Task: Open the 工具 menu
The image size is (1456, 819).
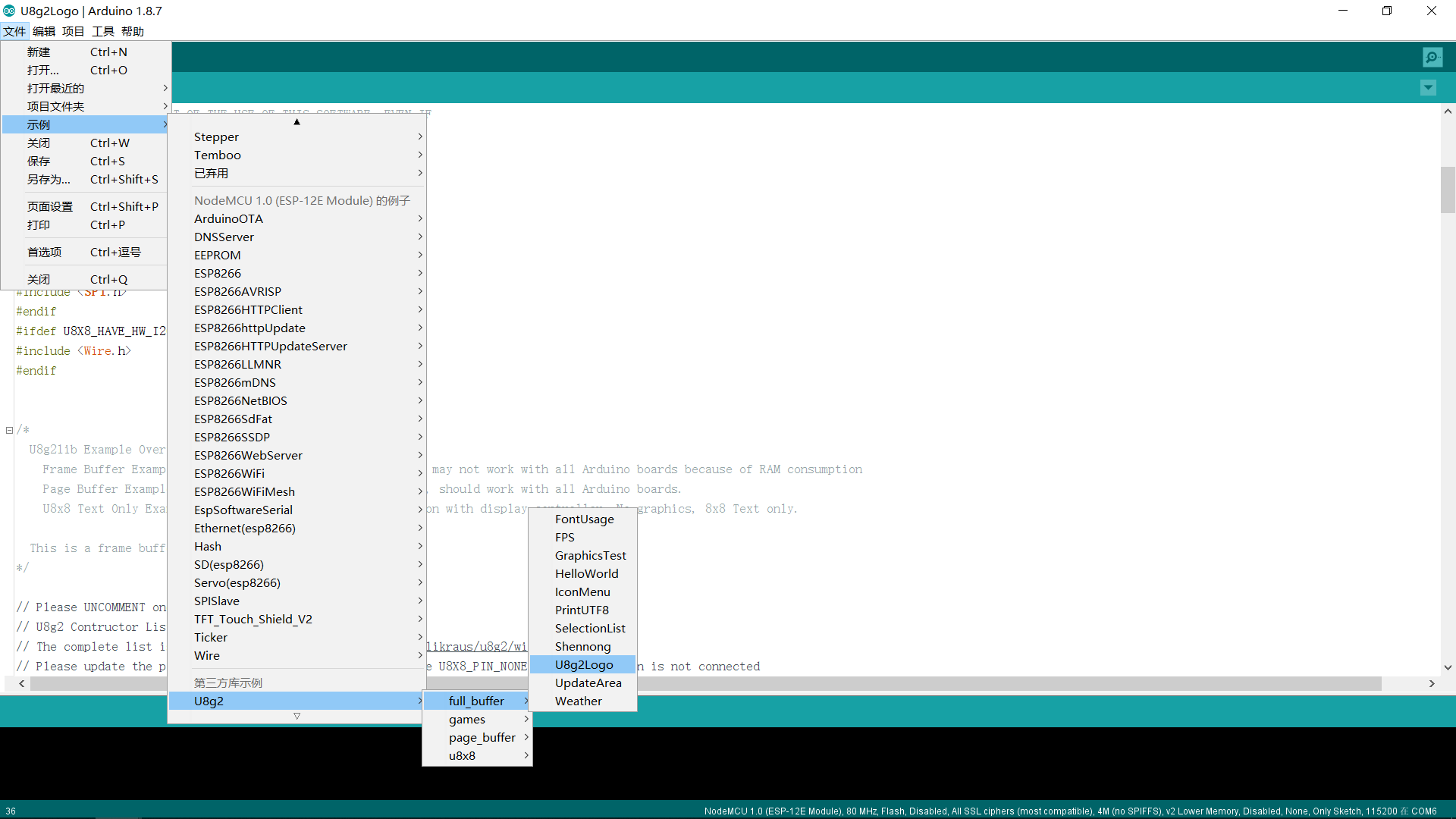Action: click(102, 31)
